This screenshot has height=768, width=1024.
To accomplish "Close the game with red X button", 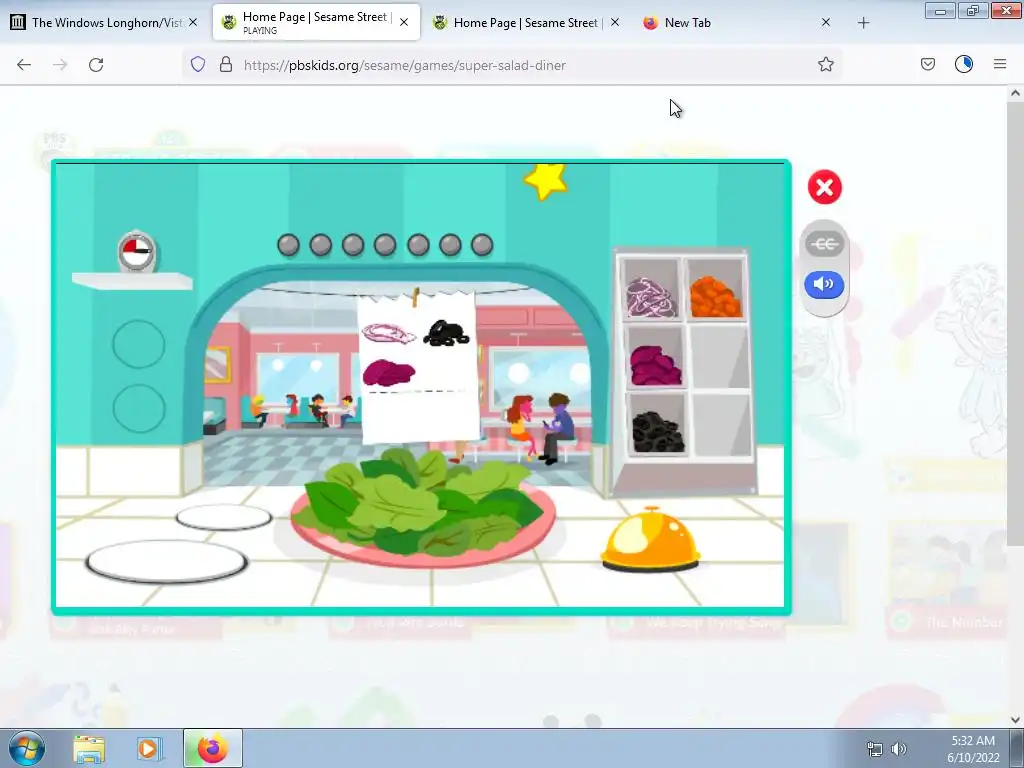I will click(824, 187).
